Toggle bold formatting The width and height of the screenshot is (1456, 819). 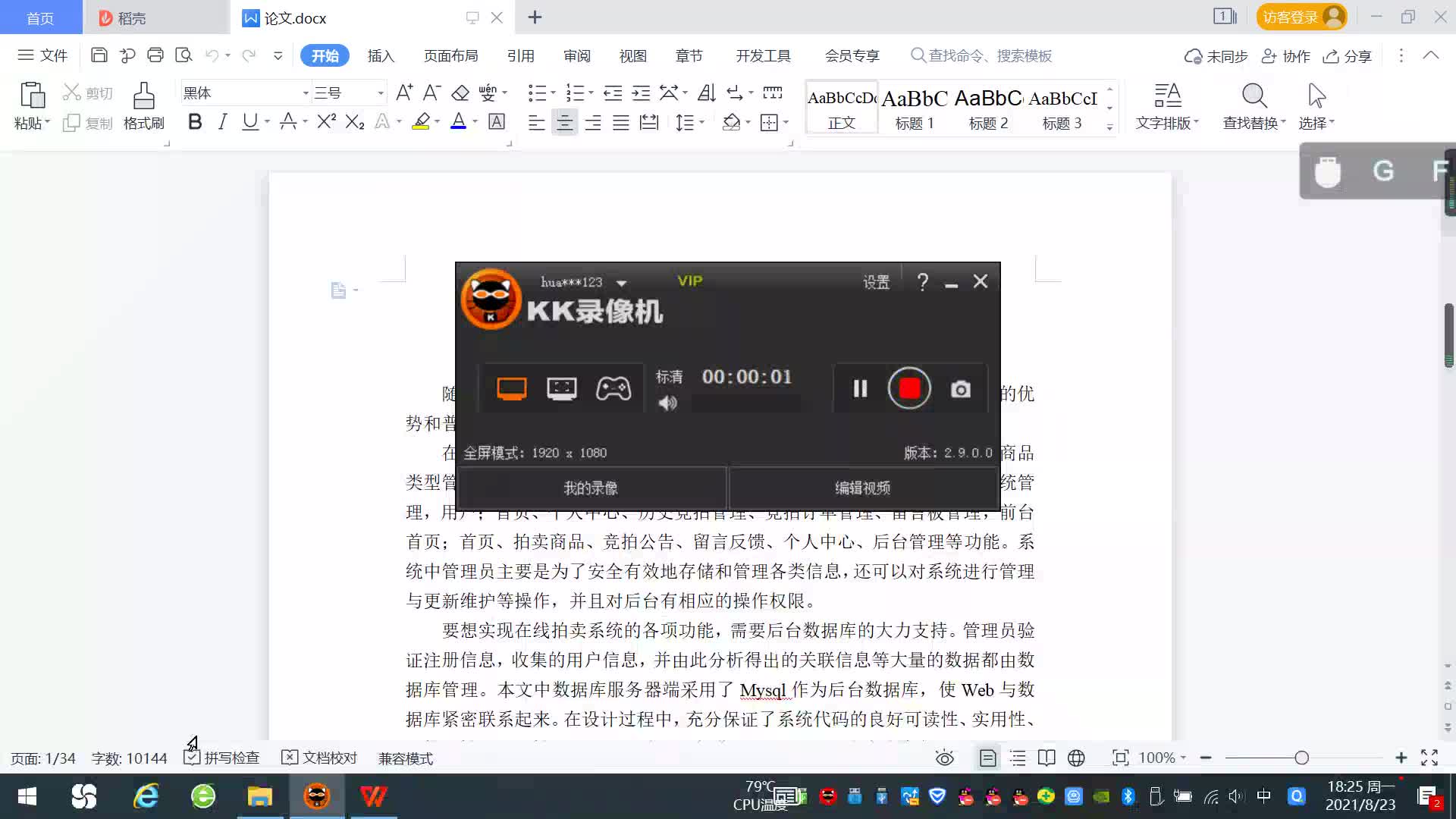pos(195,122)
